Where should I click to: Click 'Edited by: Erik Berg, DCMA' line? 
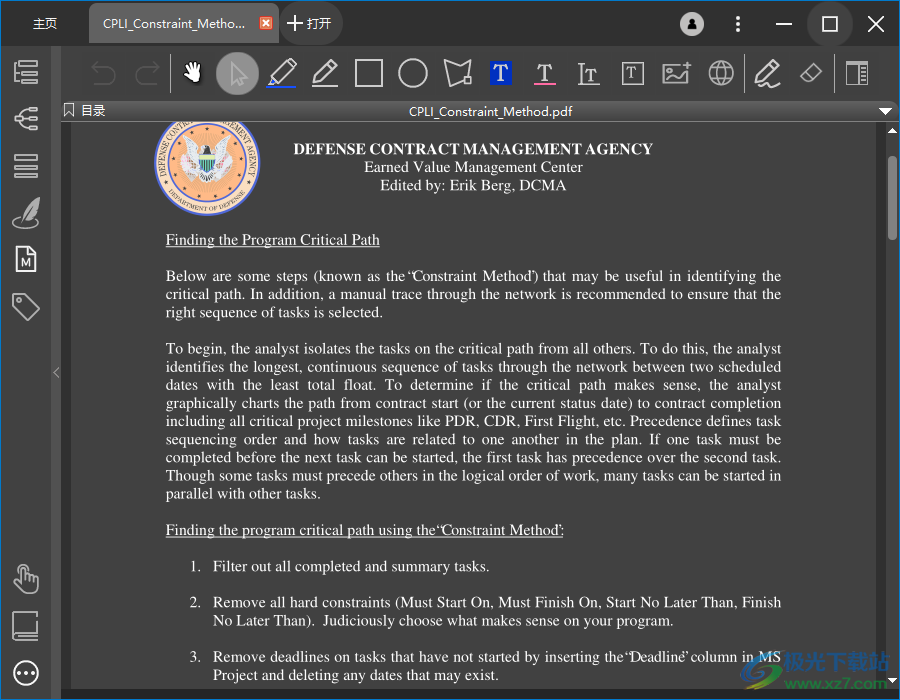(x=473, y=185)
